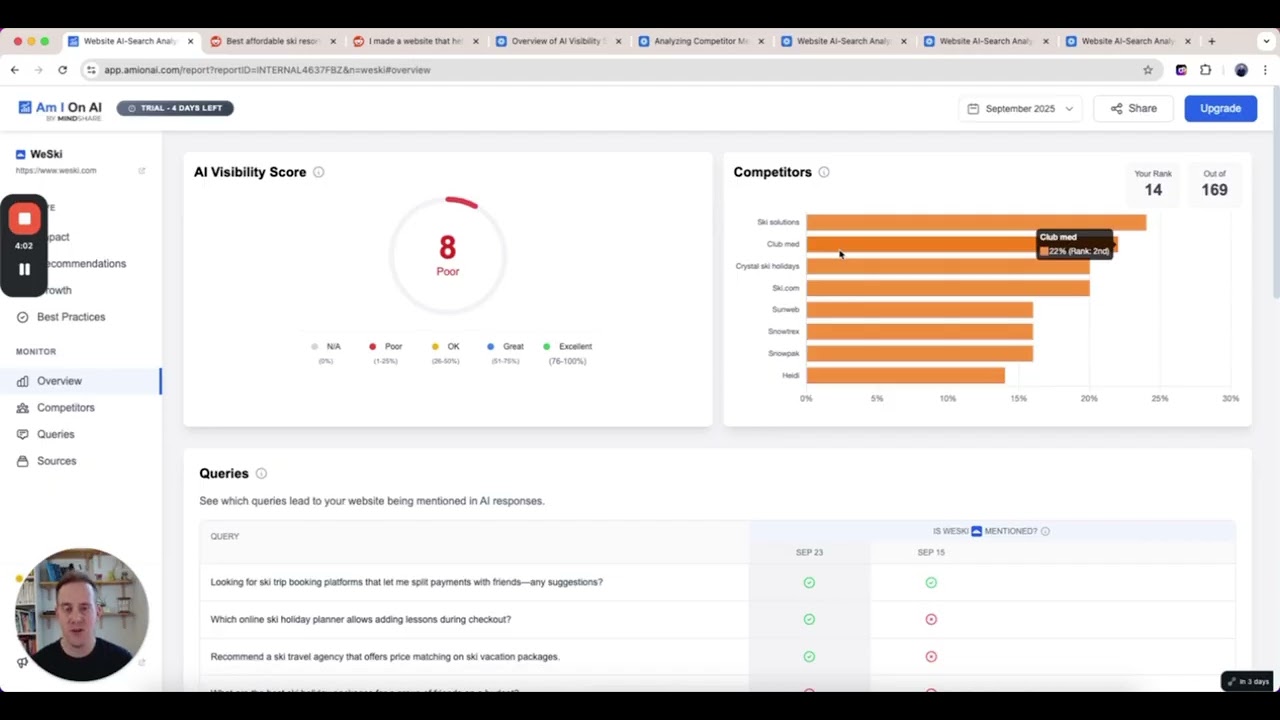Image resolution: width=1280 pixels, height=720 pixels.
Task: Click the green Excellent legend dot
Action: [x=547, y=347]
